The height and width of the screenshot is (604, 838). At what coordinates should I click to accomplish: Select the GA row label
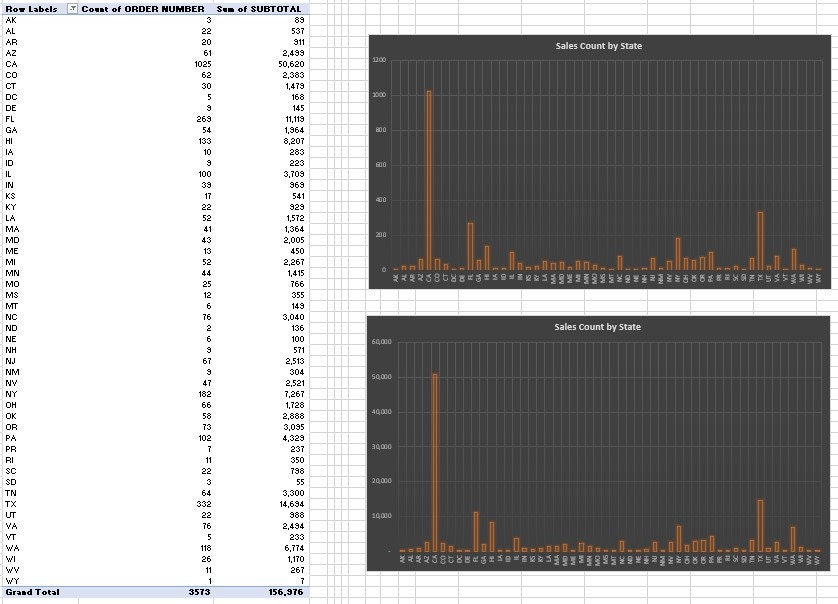11,130
